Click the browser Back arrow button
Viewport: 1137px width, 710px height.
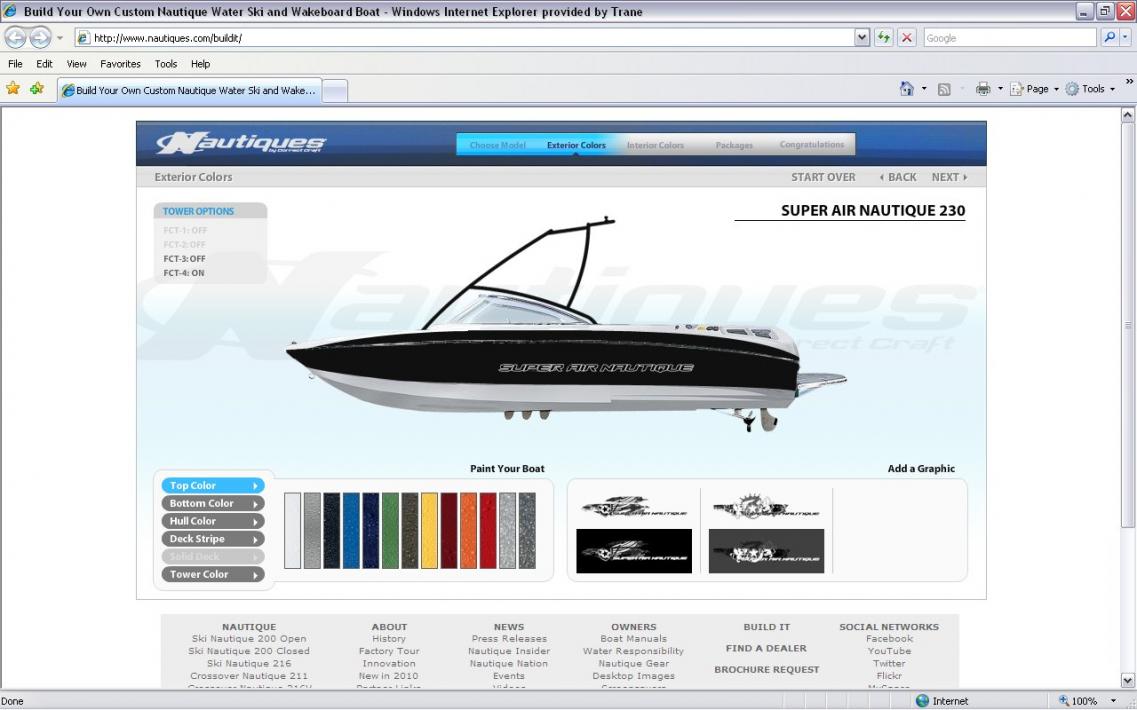(x=17, y=38)
